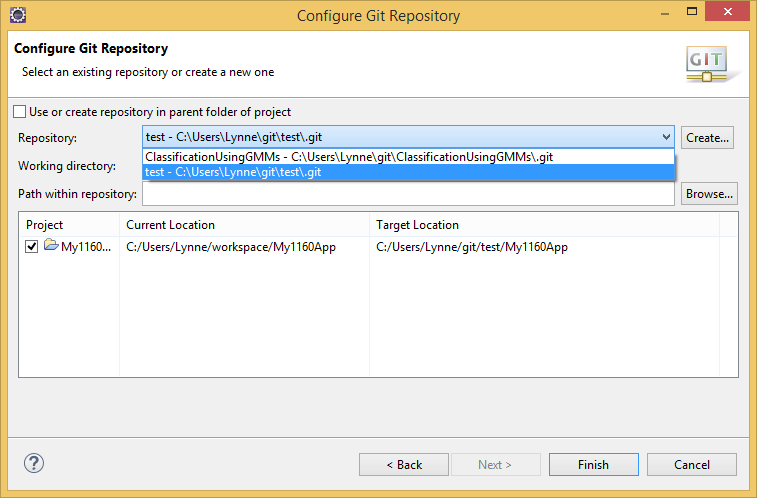Click the Finish button
Screen dimensions: 757x498
pos(594,465)
